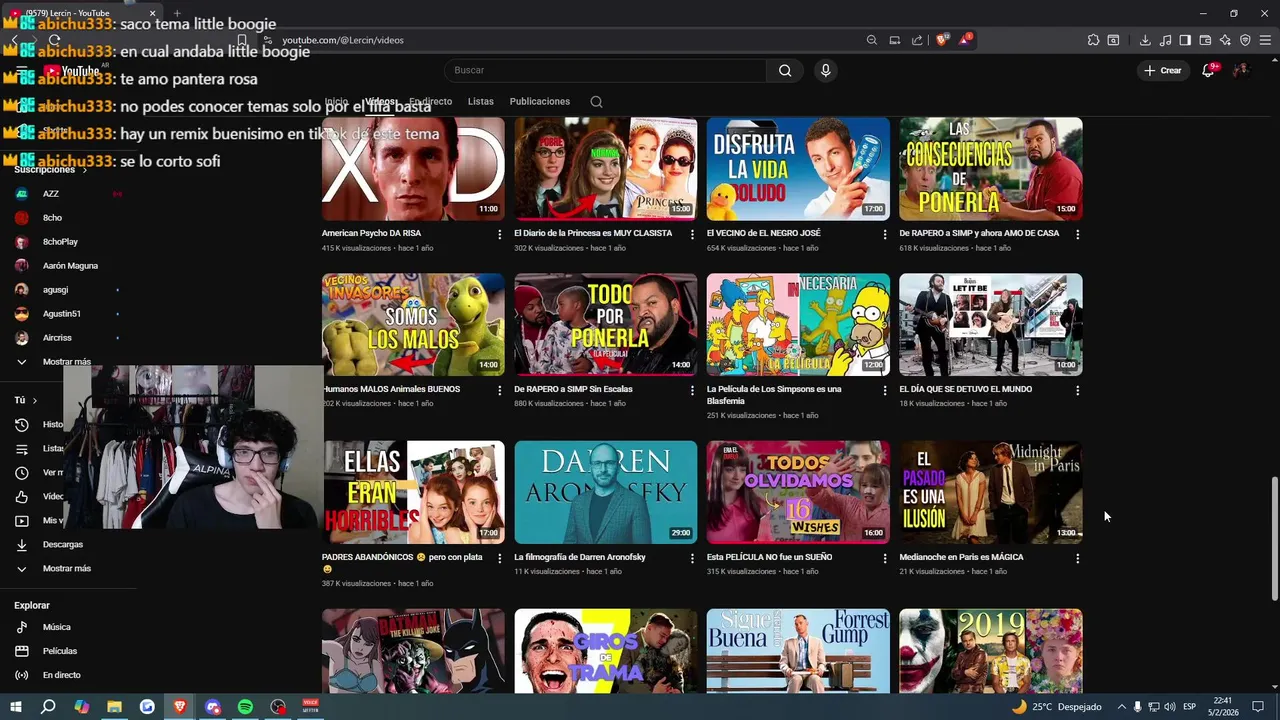Viewport: 1280px width, 720px height.
Task: Open the account avatar menu
Action: 1241,70
